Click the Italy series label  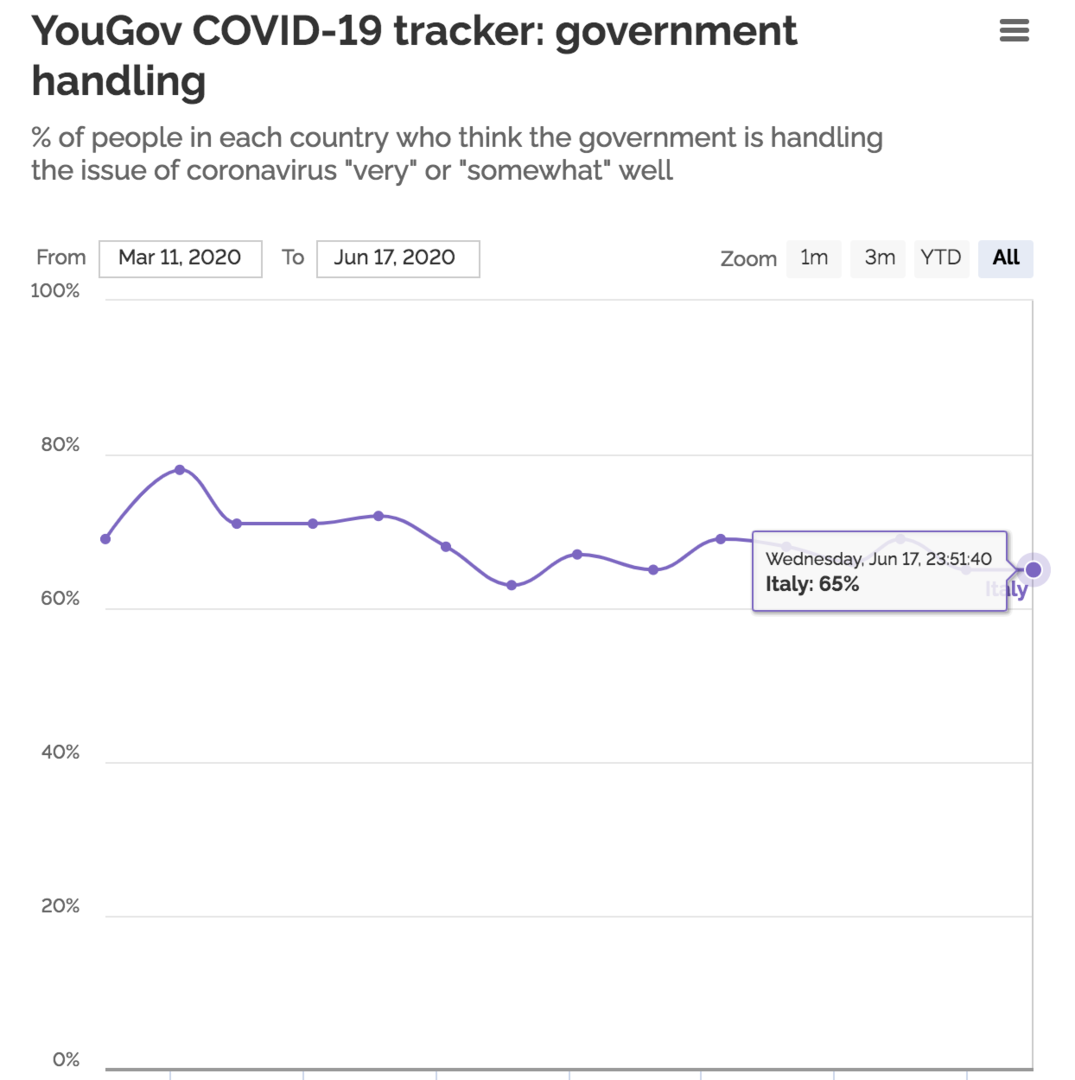[x=1006, y=590]
